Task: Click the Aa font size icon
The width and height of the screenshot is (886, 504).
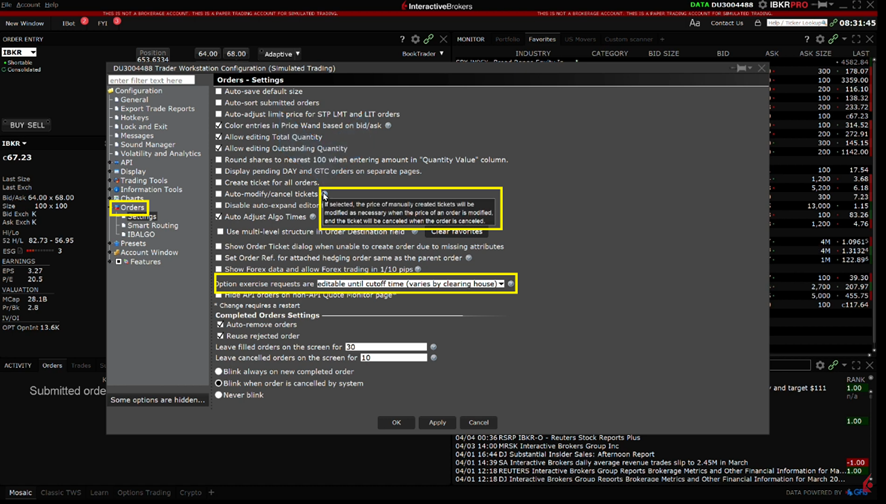Action: pos(695,23)
